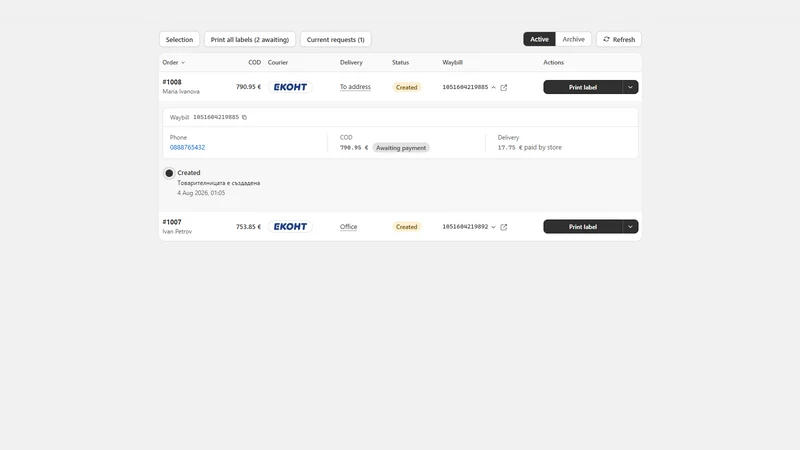
Task: Print label for order #1007
Action: tap(583, 227)
